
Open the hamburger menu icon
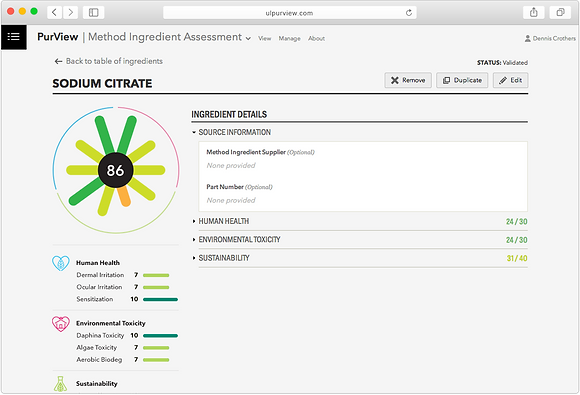pyautogui.click(x=14, y=37)
